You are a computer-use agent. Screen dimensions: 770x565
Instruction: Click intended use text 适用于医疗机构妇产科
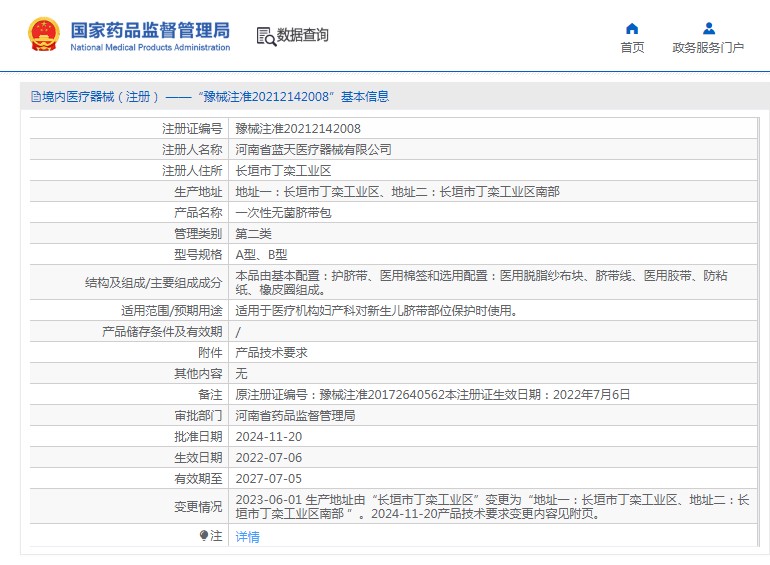click(376, 311)
